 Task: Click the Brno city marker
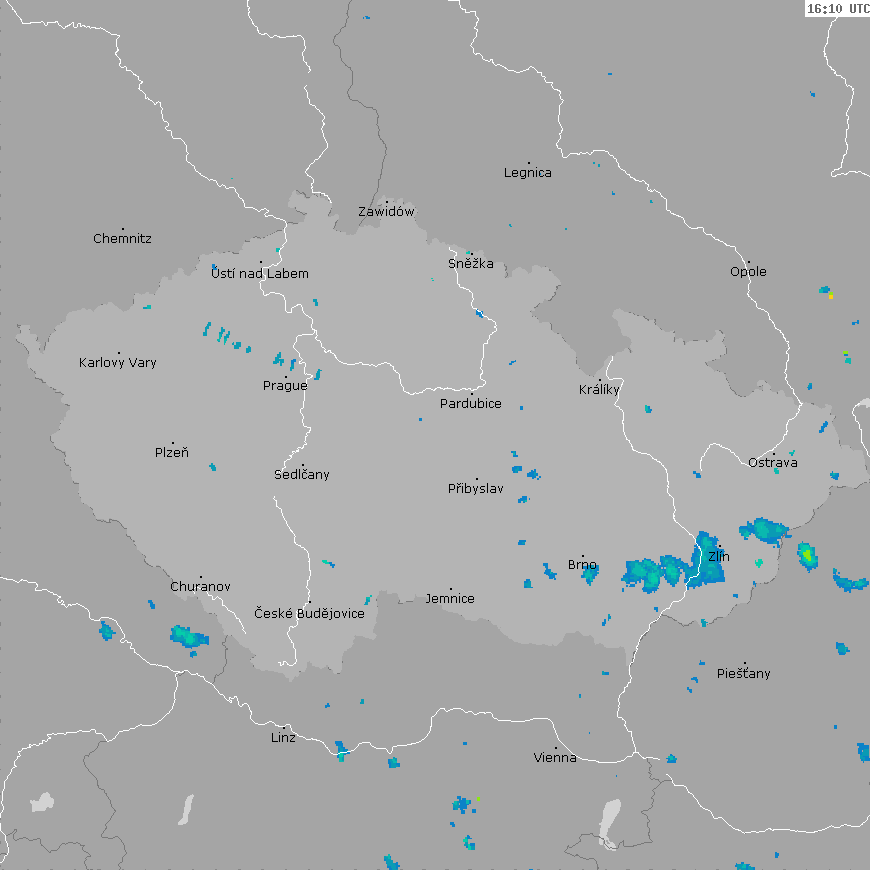pos(583,555)
